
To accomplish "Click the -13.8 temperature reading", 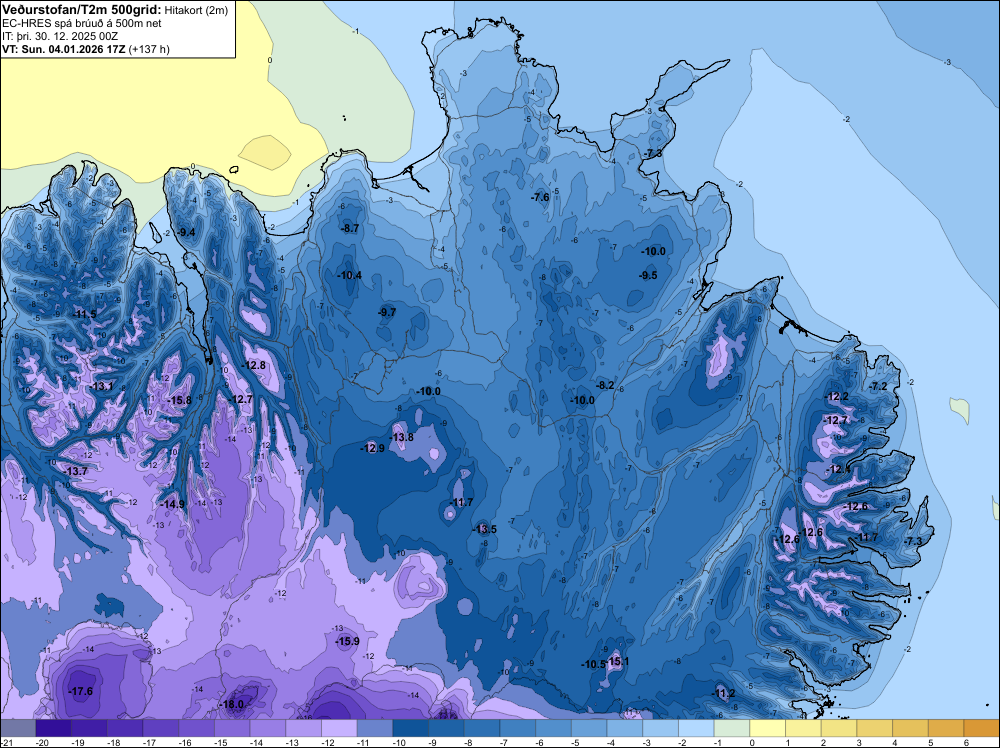I will point(402,437).
